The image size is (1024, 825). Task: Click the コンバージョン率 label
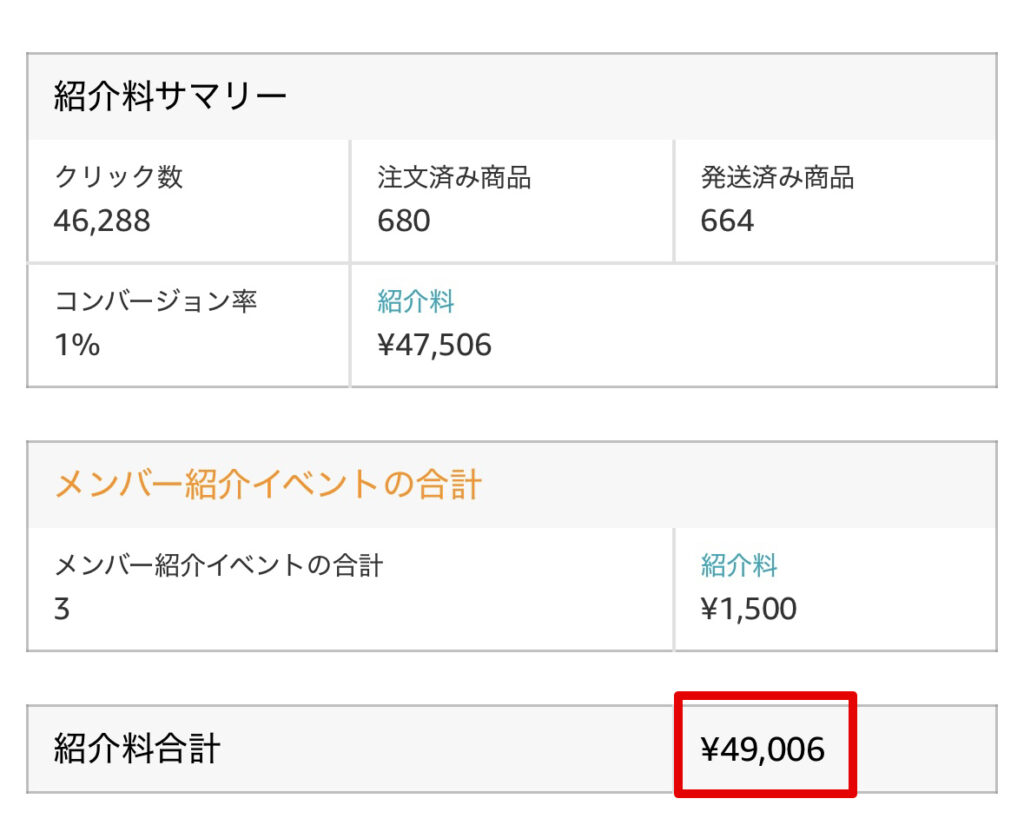(x=156, y=301)
